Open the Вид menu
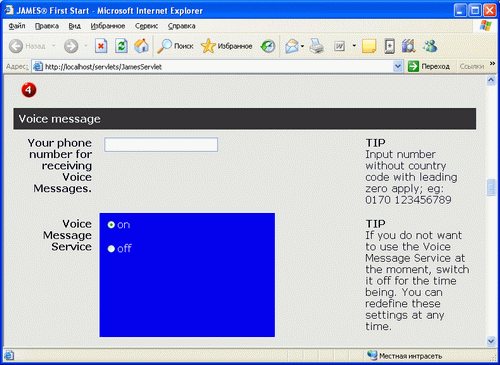This screenshot has height=365, width=500. pyautogui.click(x=75, y=26)
